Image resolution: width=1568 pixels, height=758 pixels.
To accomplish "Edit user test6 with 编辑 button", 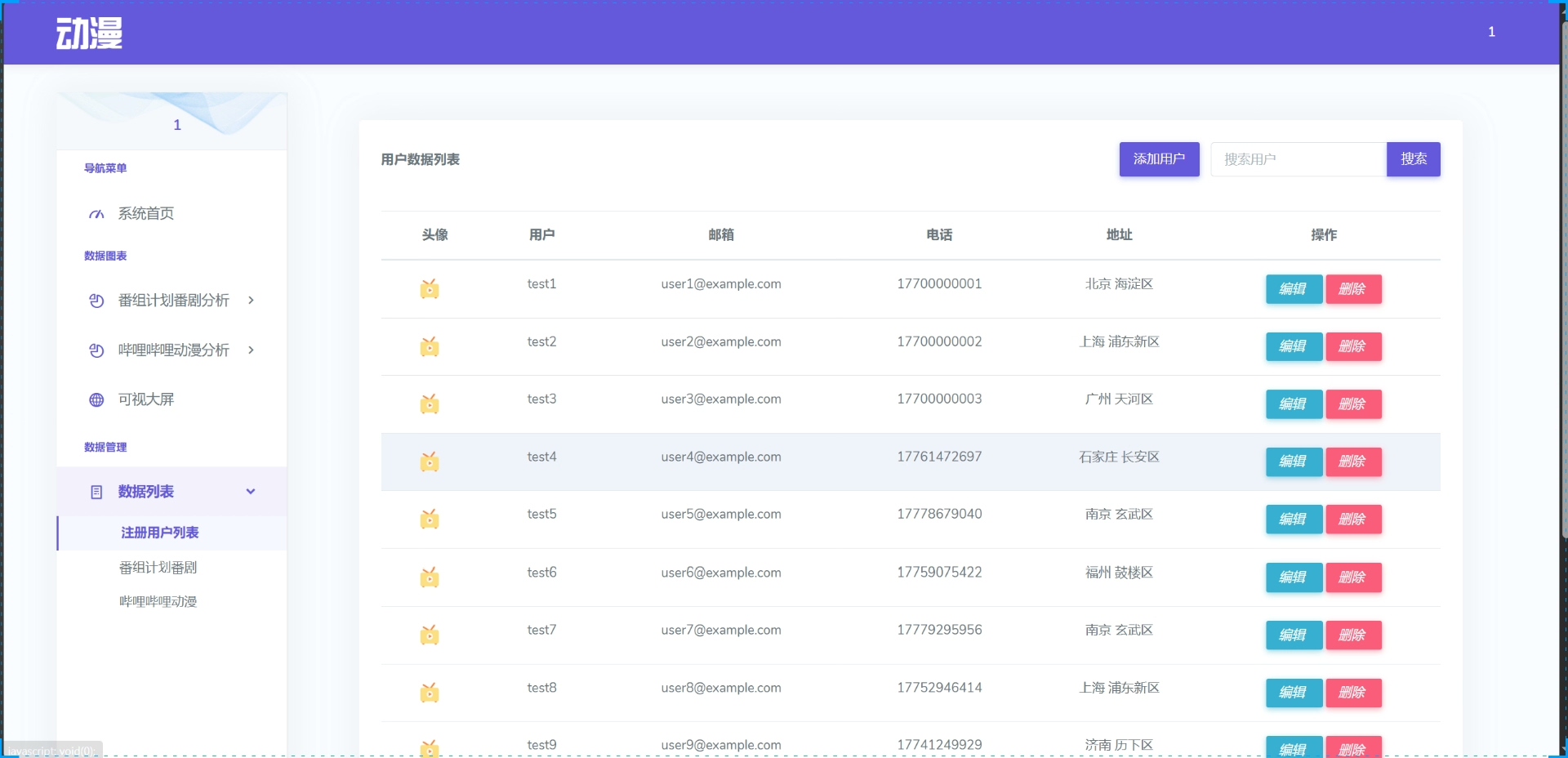I will click(x=1294, y=577).
